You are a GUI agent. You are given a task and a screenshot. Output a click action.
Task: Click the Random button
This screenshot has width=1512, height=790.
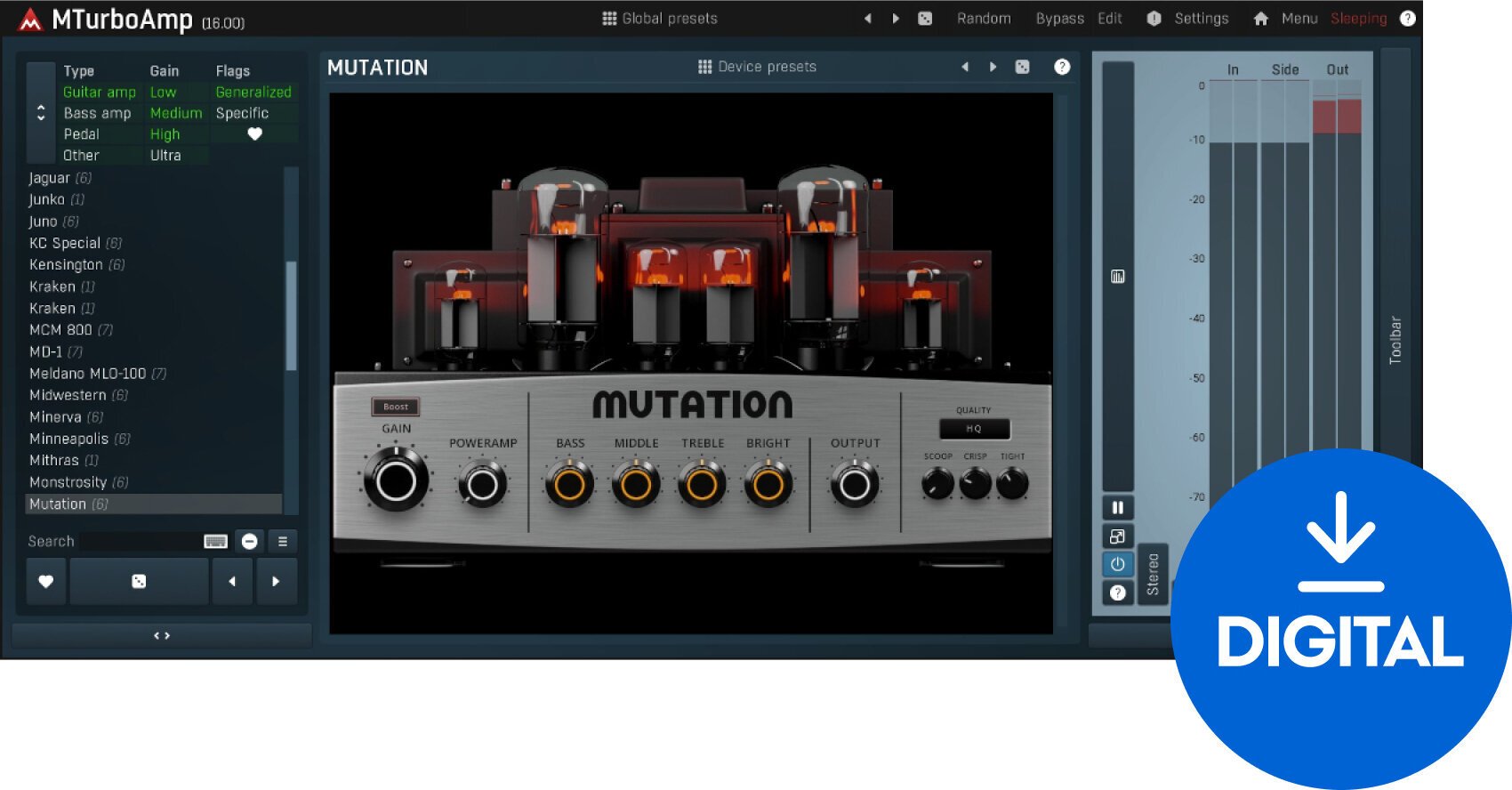(984, 19)
